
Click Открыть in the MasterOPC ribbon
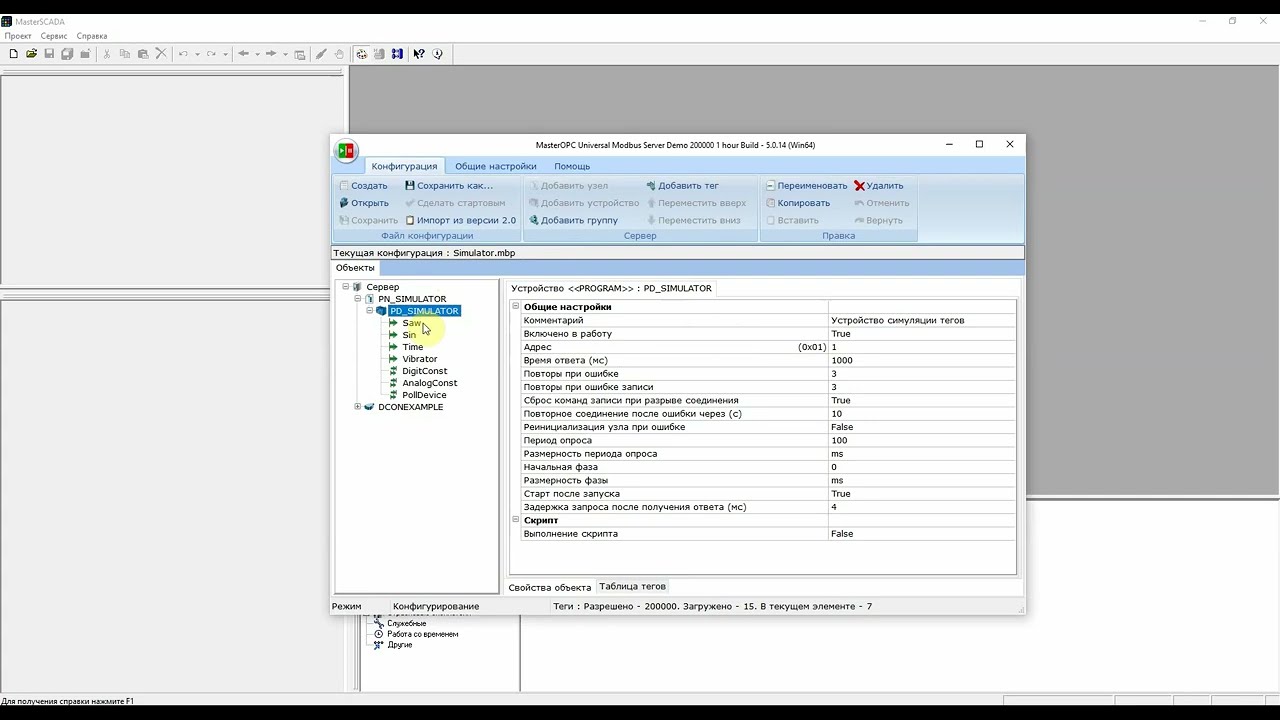coord(364,203)
